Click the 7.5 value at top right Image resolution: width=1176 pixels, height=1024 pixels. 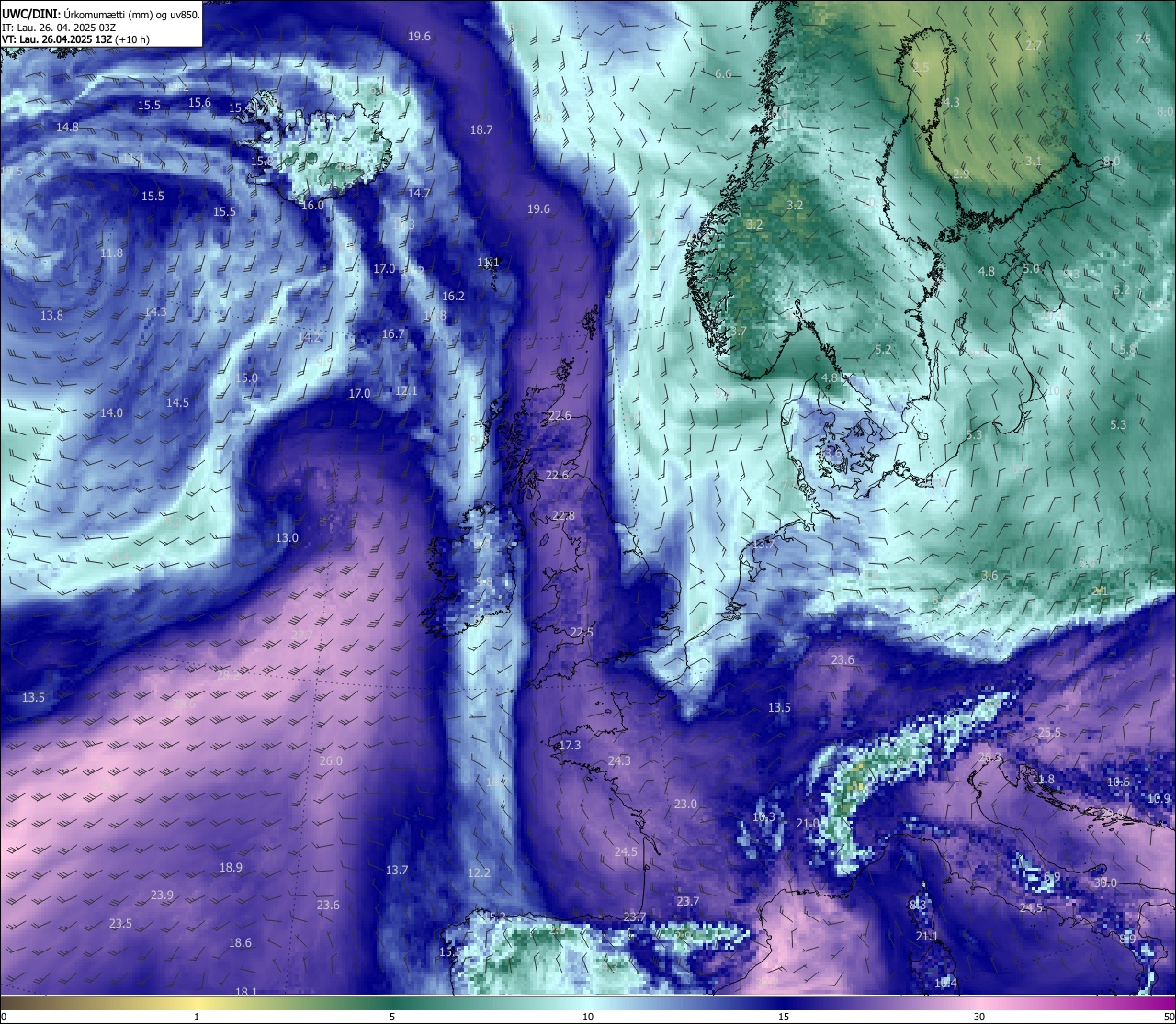[1143, 39]
